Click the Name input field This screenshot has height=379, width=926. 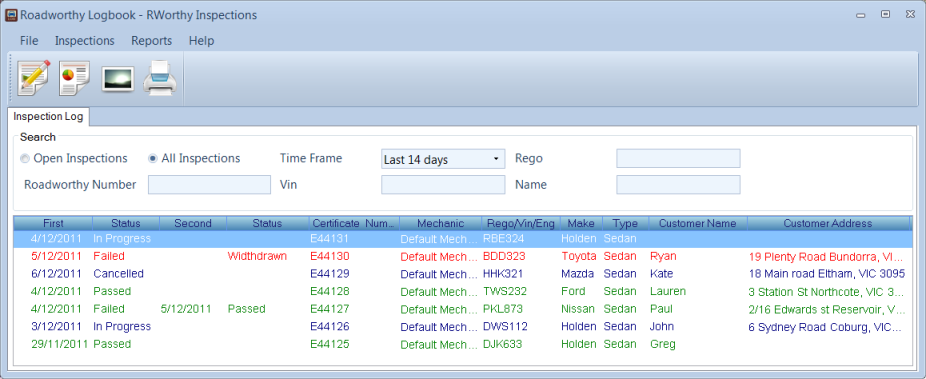coord(678,185)
